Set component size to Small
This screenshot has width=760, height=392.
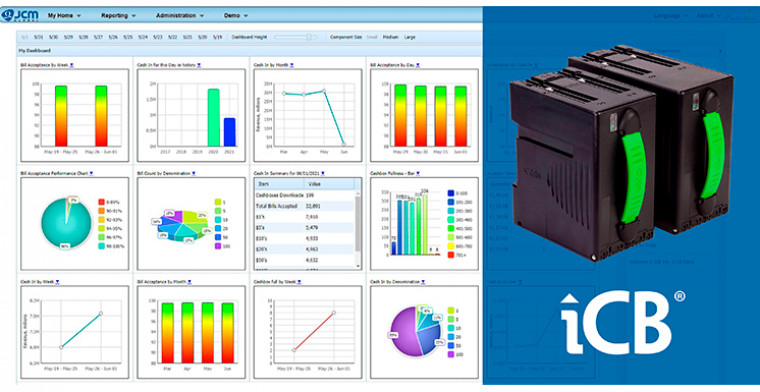point(372,37)
